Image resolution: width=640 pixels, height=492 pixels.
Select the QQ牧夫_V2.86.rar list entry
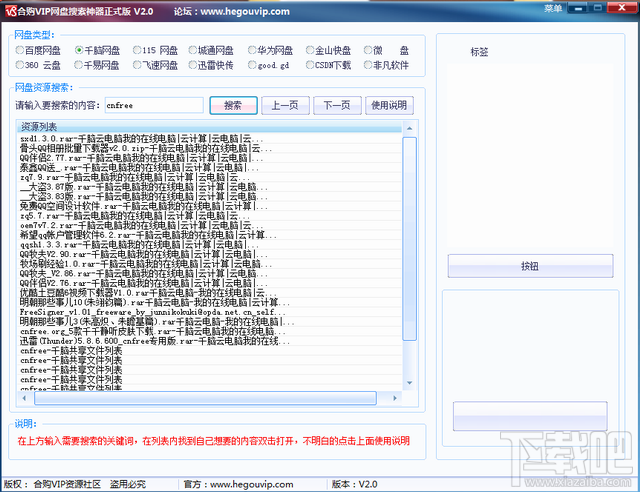[x=209, y=274]
